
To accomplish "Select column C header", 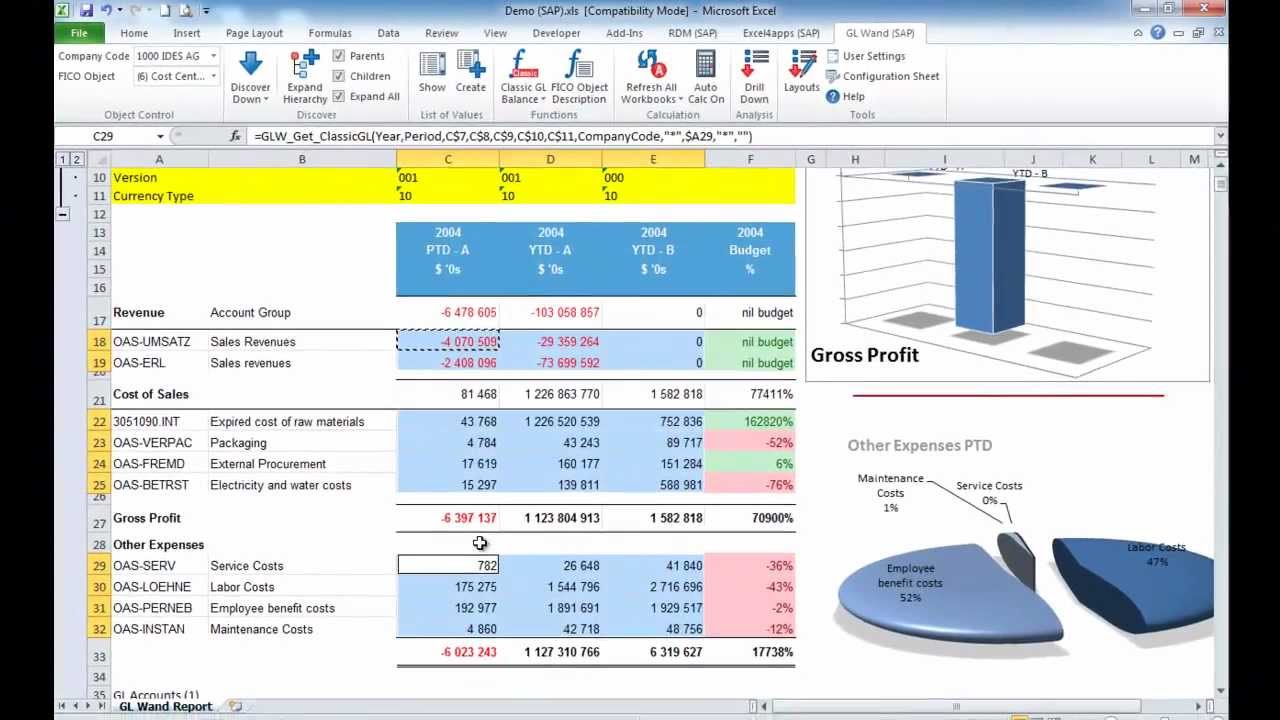I will pyautogui.click(x=448, y=159).
